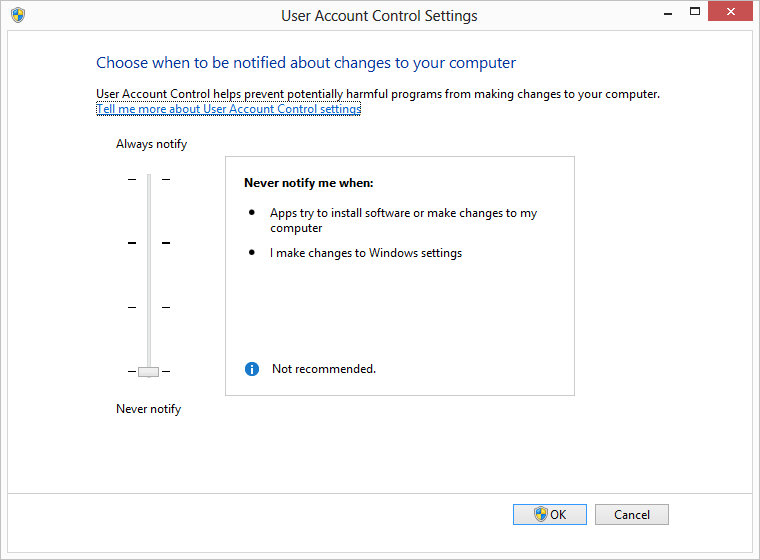The image size is (760, 560).
Task: Set the slider to the third tick from the top
Action: (x=149, y=307)
